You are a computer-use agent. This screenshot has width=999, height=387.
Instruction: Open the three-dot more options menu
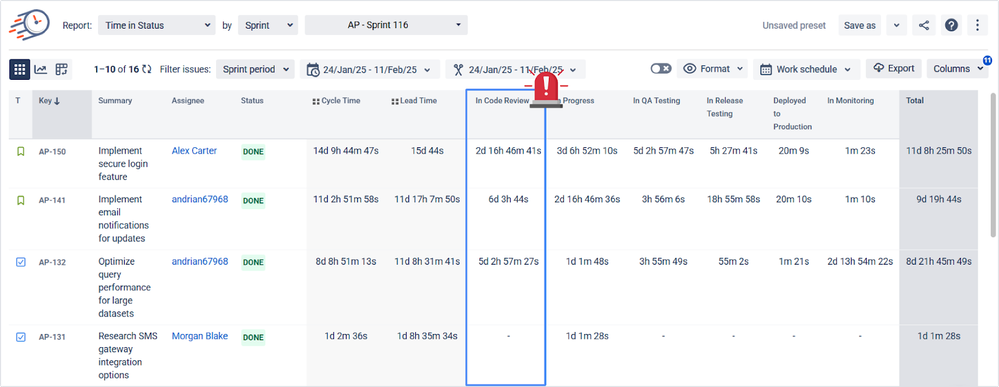click(x=977, y=26)
